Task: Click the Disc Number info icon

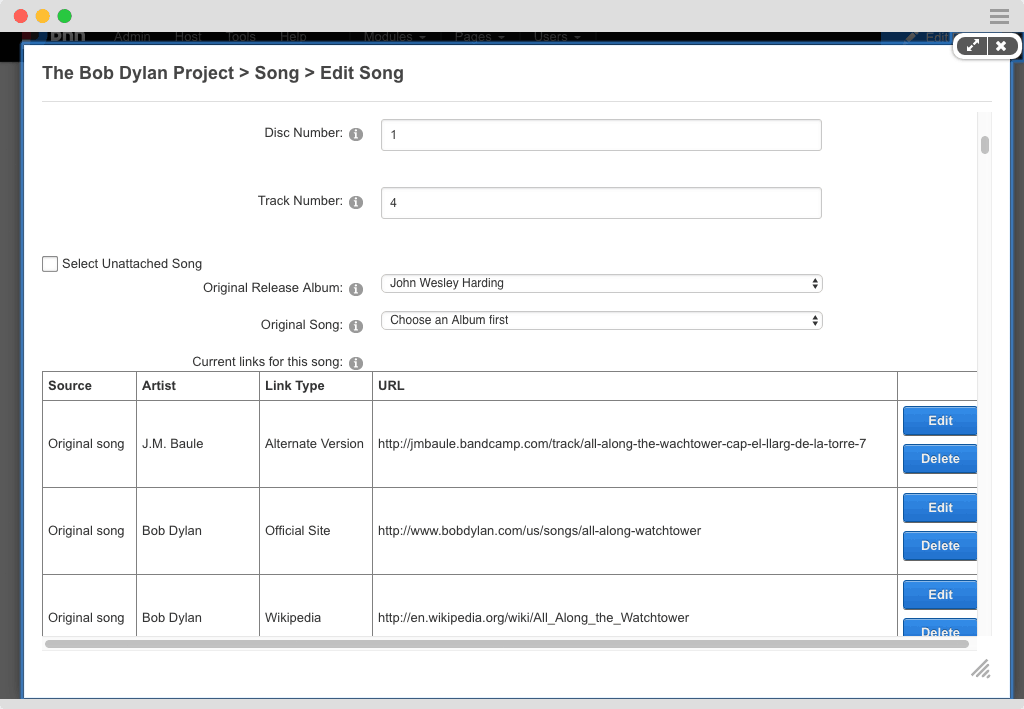Action: click(x=356, y=134)
